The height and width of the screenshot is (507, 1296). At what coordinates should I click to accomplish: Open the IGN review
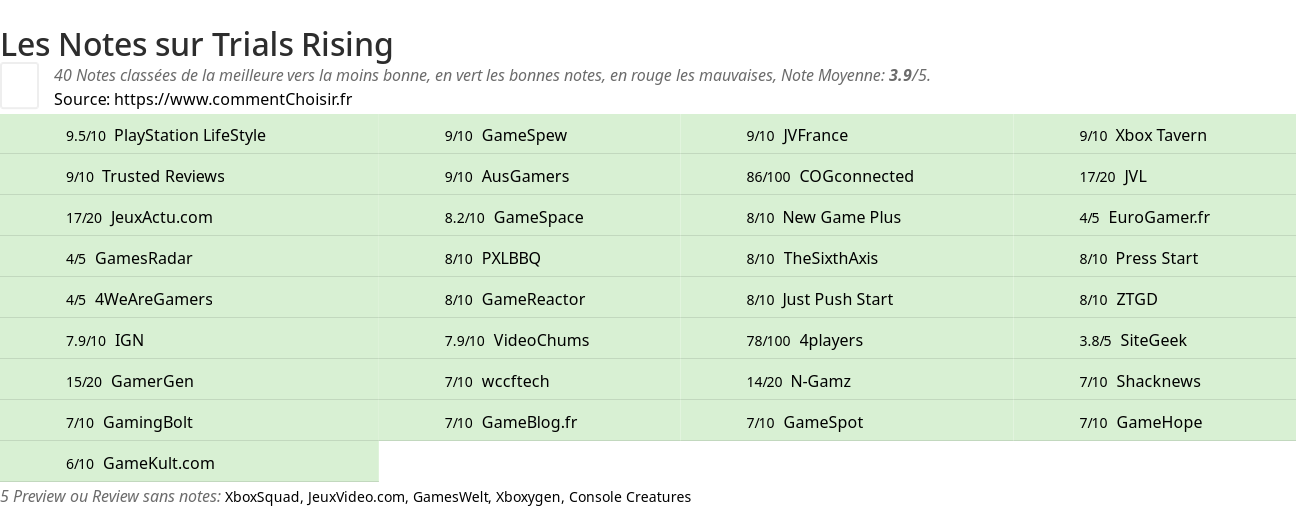129,340
